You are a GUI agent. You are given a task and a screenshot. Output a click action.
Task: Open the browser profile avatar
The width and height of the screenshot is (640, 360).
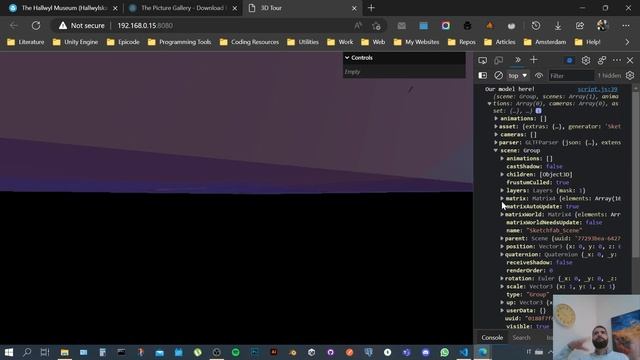[602, 25]
